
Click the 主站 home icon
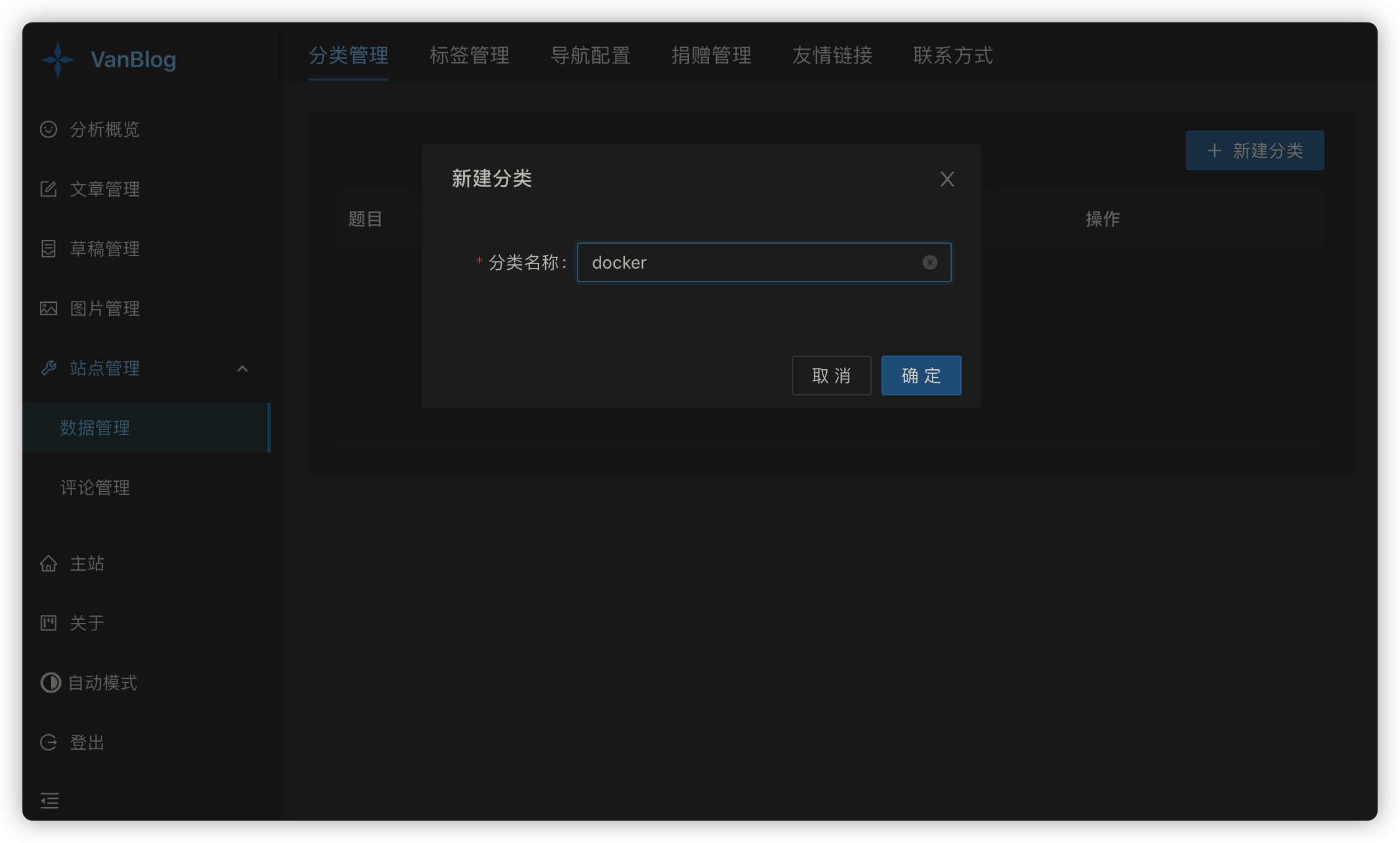click(48, 563)
